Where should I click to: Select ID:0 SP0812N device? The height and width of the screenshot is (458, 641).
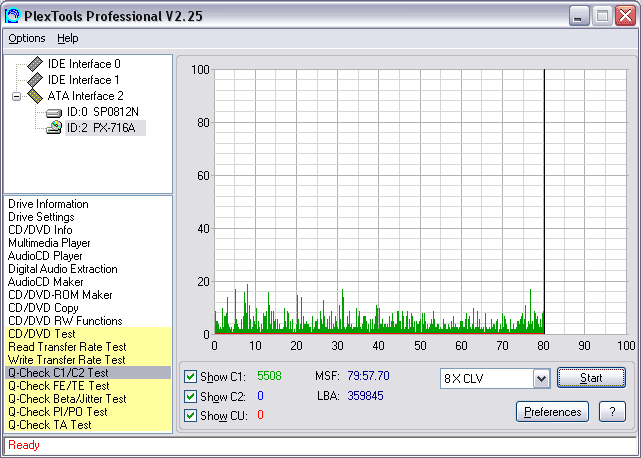103,112
